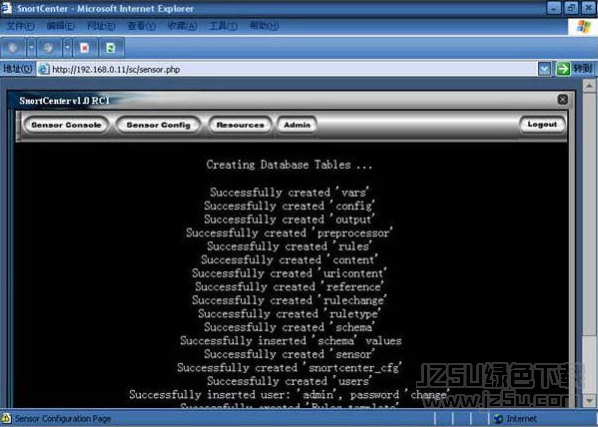598x427 pixels.
Task: Click the line Successfully created 'schema'
Action: 289,327
